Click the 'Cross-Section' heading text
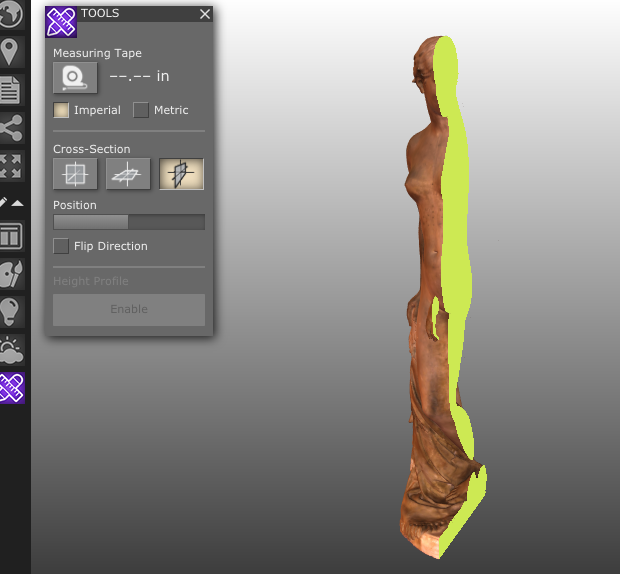Image resolution: width=620 pixels, height=574 pixels. [x=92, y=149]
